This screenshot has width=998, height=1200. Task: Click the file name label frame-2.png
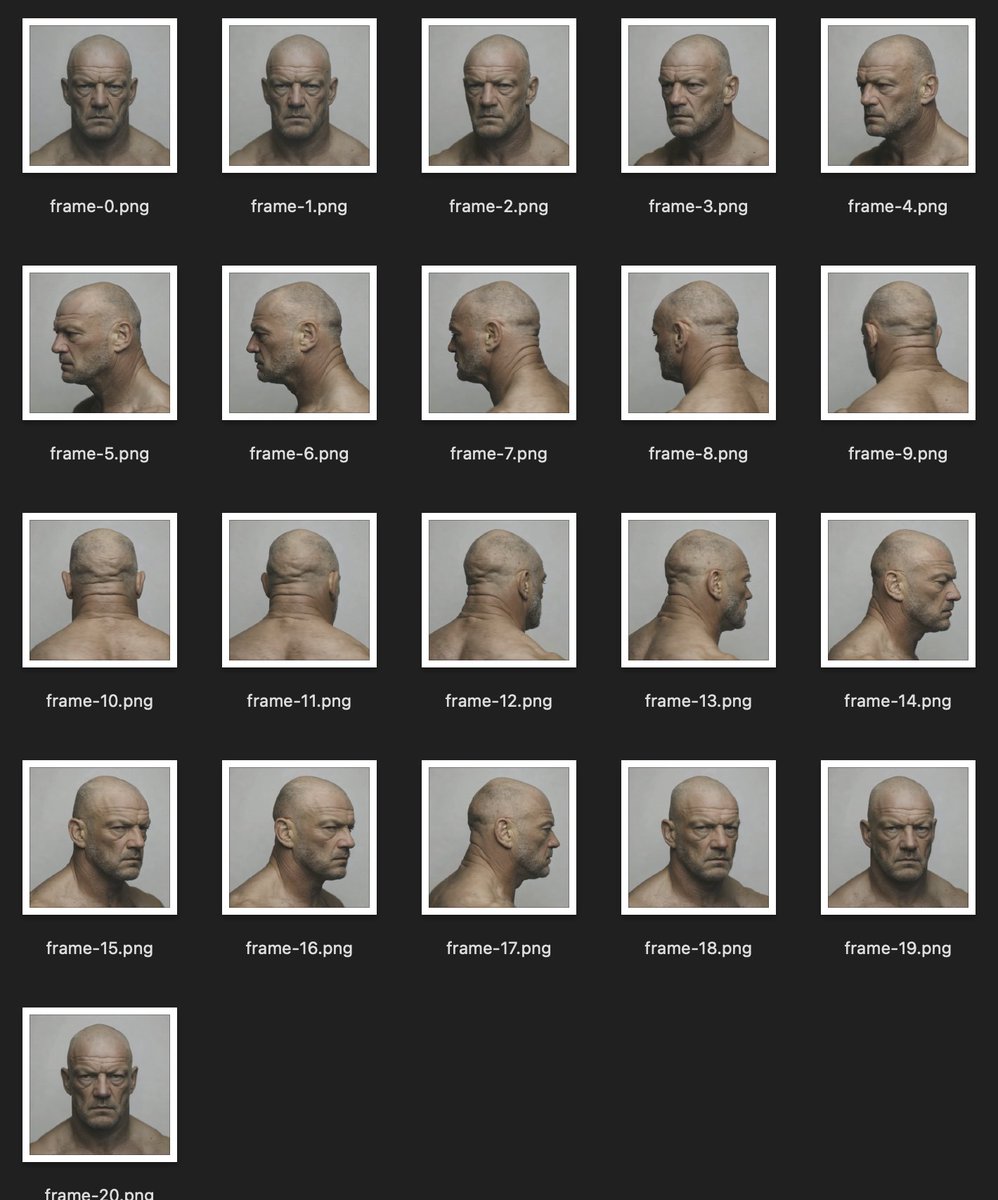499,207
